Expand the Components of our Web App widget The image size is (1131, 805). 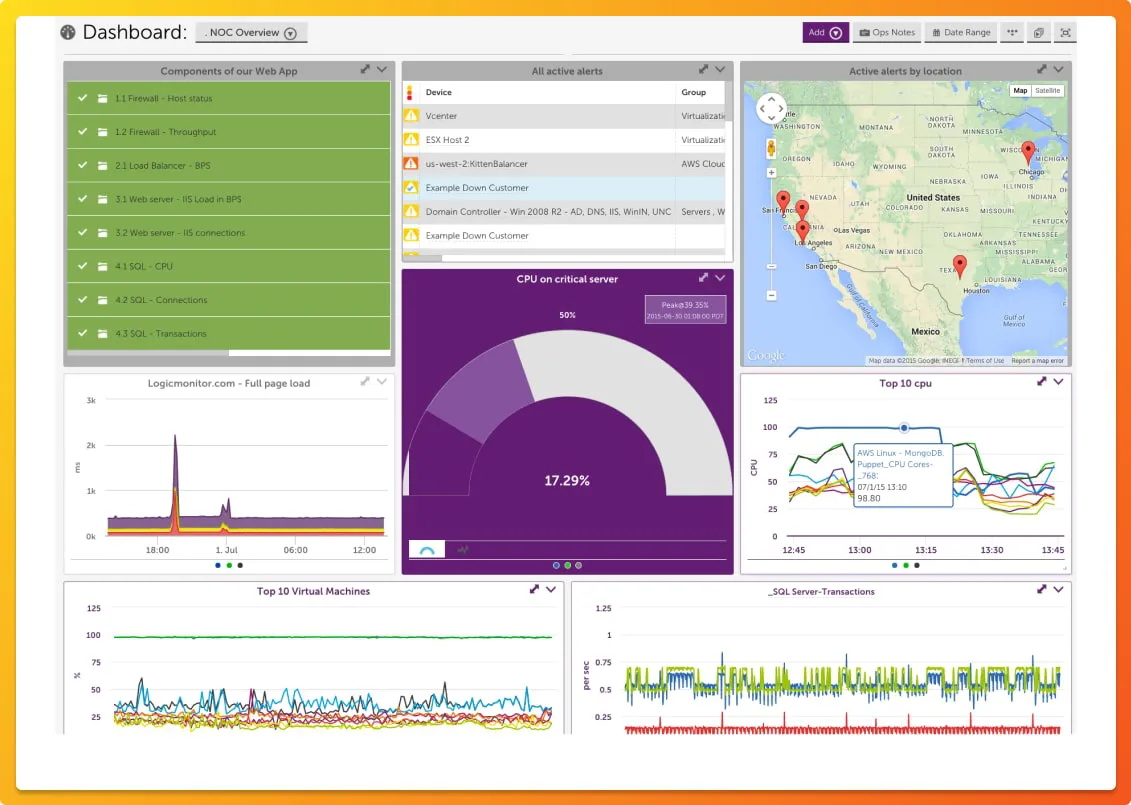tap(365, 69)
